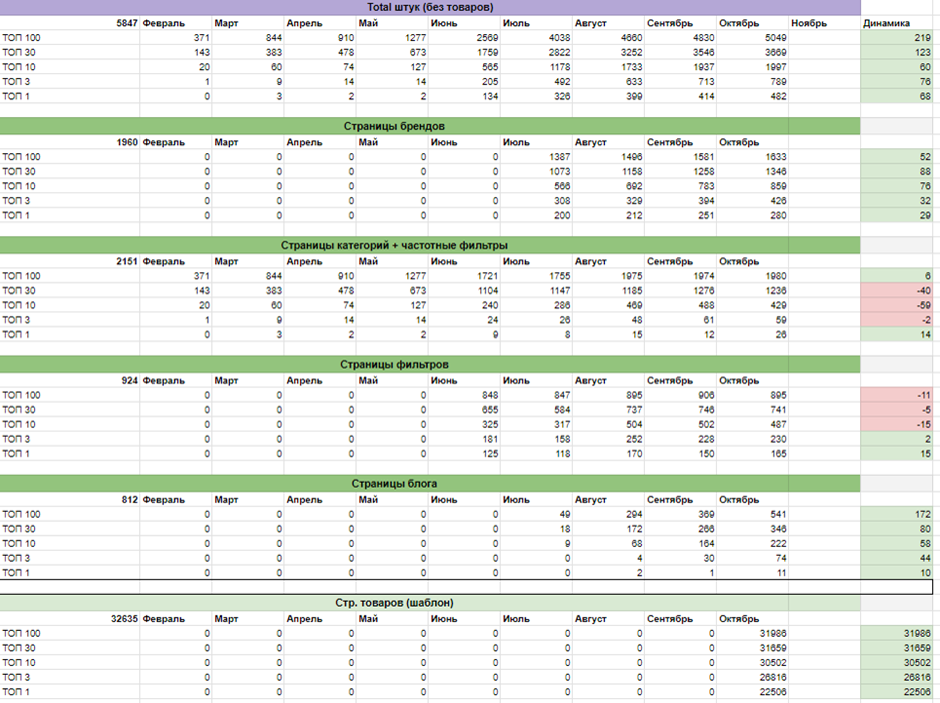This screenshot has width=940, height=703.
Task: Select the brands total cell 1960
Action: tap(126, 142)
